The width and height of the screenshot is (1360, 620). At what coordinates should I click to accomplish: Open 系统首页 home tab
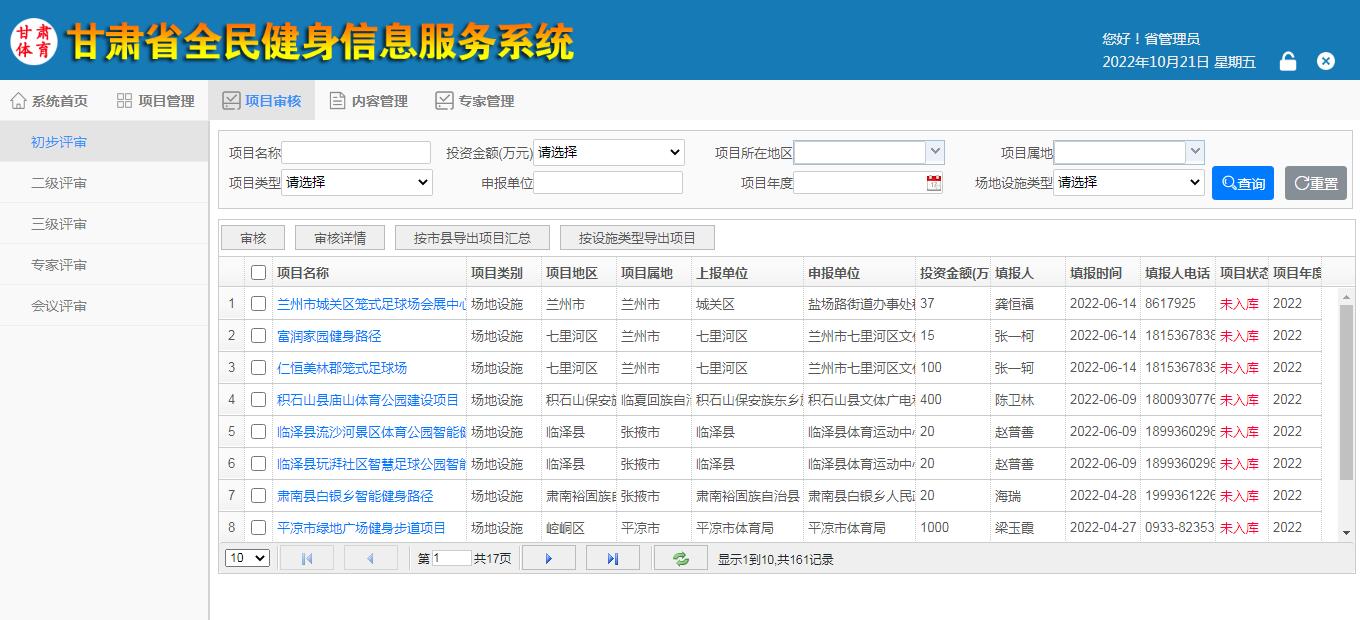49,101
